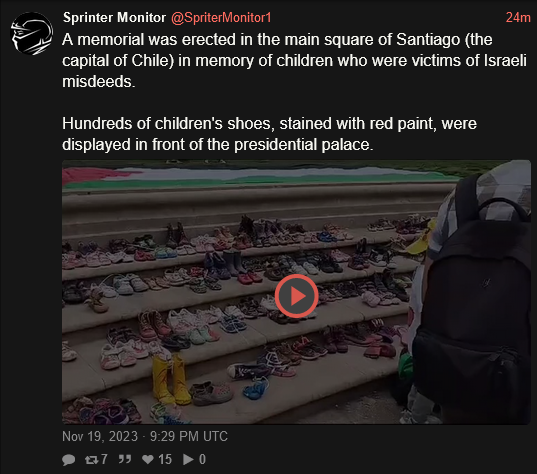Click the triangle video views icon
Image resolution: width=537 pixels, height=474 pixels.
click(x=188, y=459)
